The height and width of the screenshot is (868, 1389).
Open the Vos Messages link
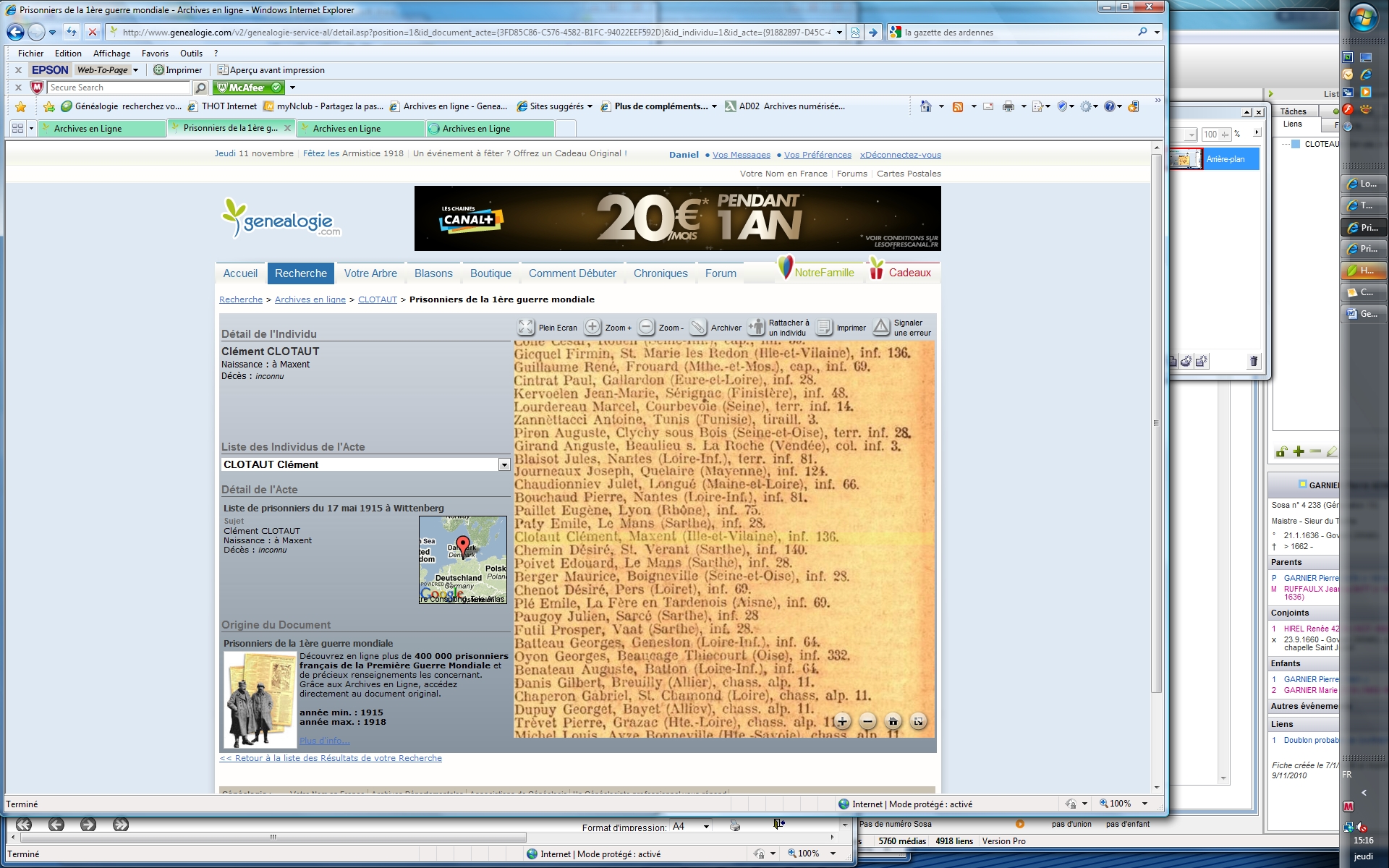click(741, 155)
